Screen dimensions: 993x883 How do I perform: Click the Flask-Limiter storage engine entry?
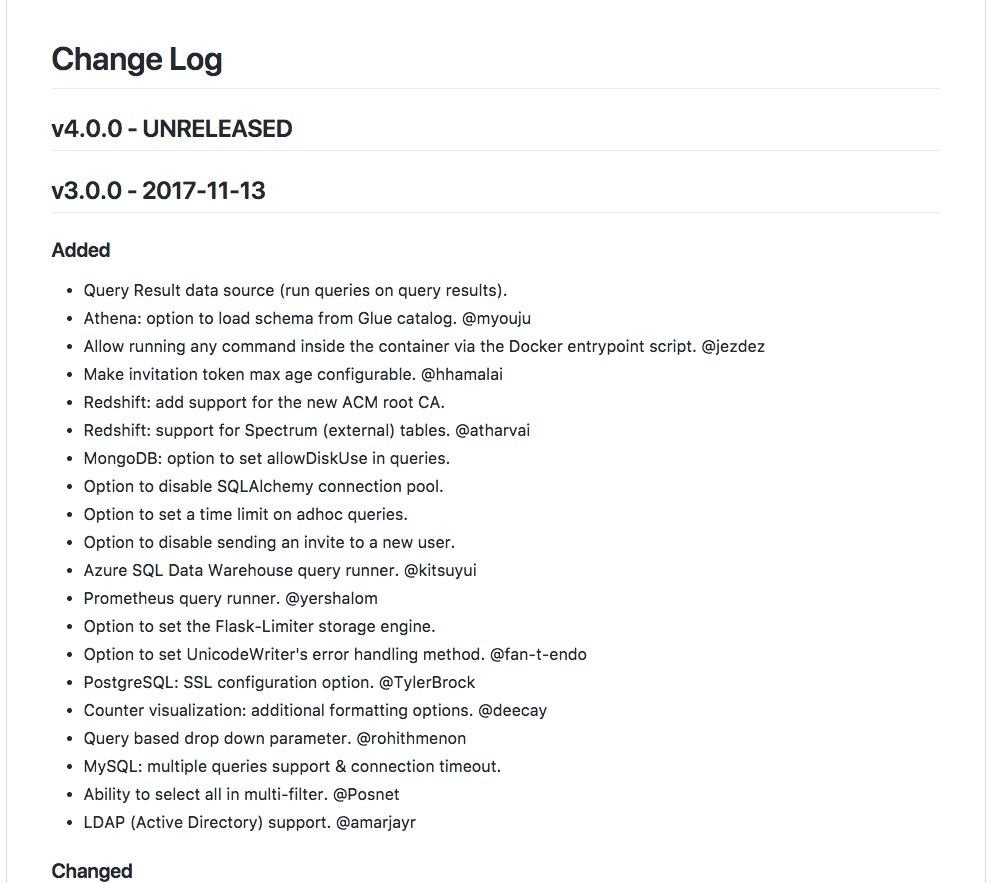coord(259,626)
